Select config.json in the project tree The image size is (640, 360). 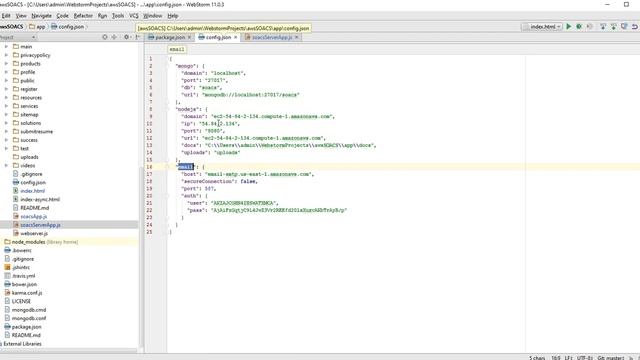33,182
